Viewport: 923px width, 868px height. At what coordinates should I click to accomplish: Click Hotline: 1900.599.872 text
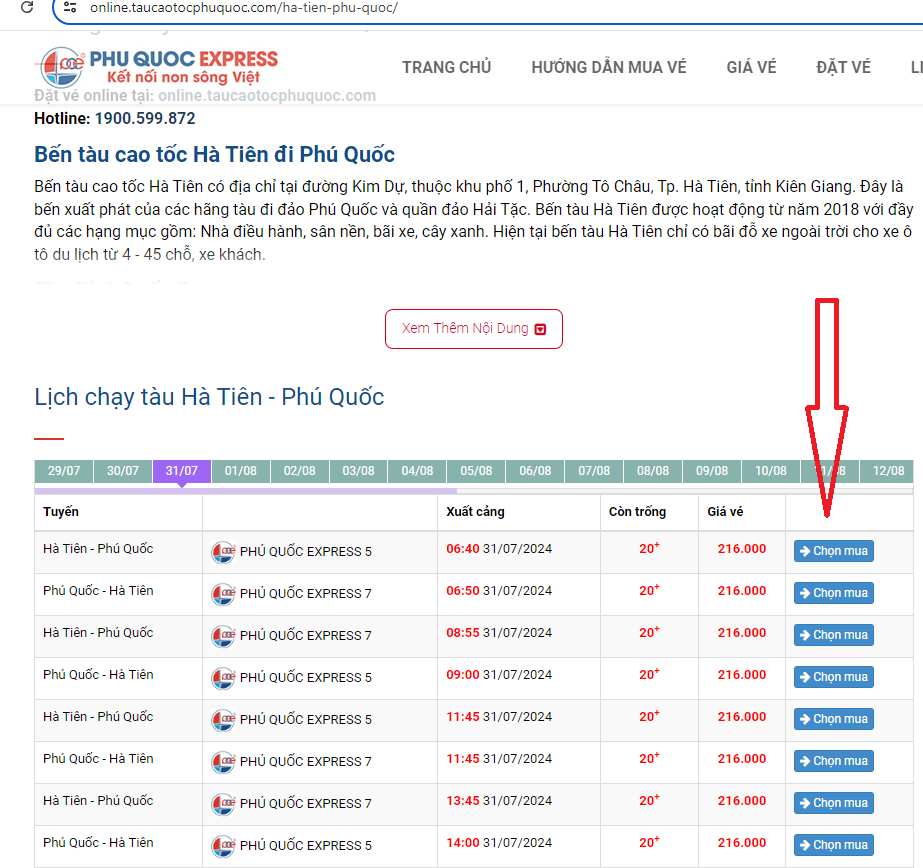115,119
